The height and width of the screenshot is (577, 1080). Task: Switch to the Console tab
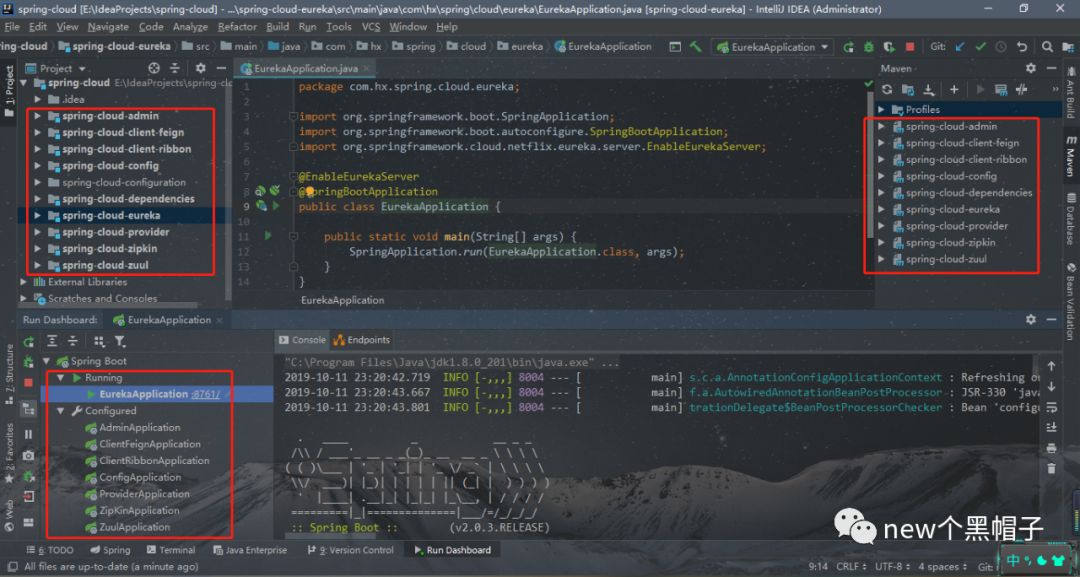click(302, 340)
